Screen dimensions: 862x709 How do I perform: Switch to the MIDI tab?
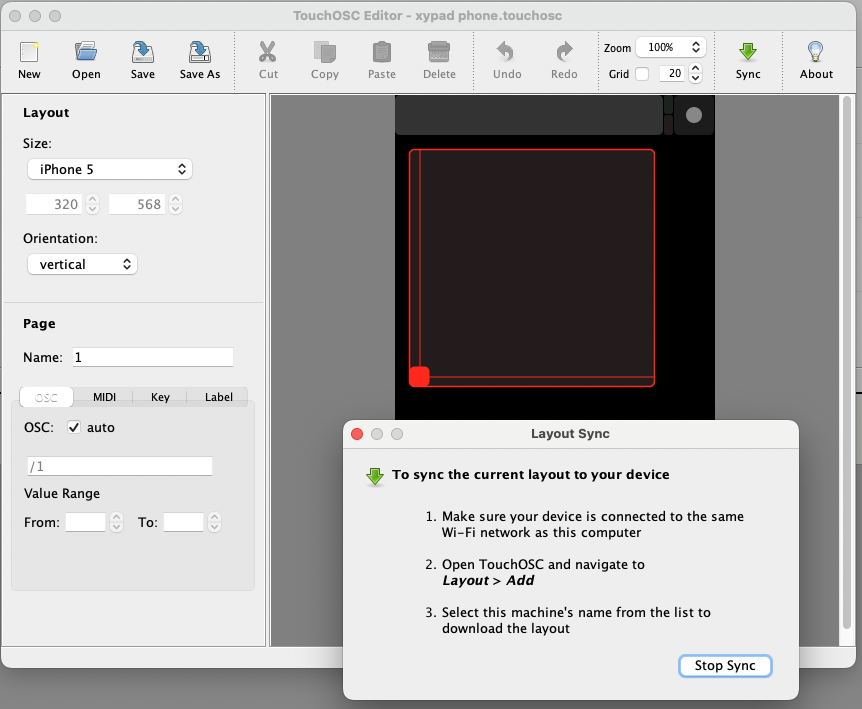[104, 397]
